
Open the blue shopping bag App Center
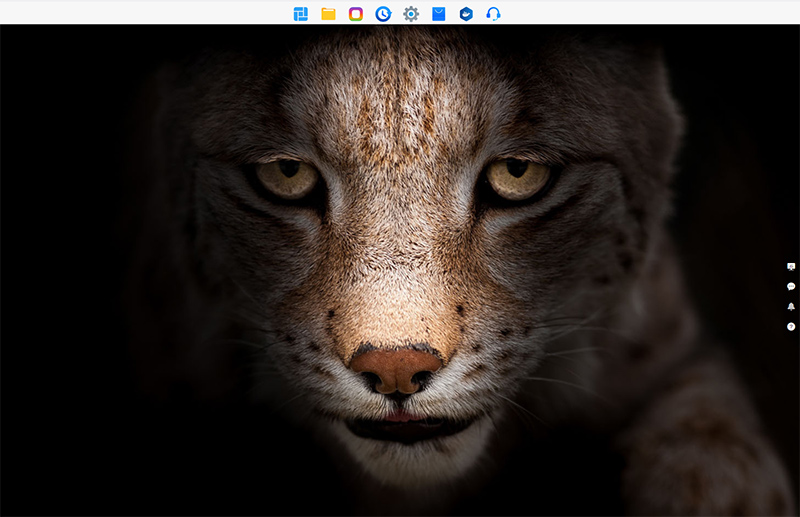pos(438,14)
